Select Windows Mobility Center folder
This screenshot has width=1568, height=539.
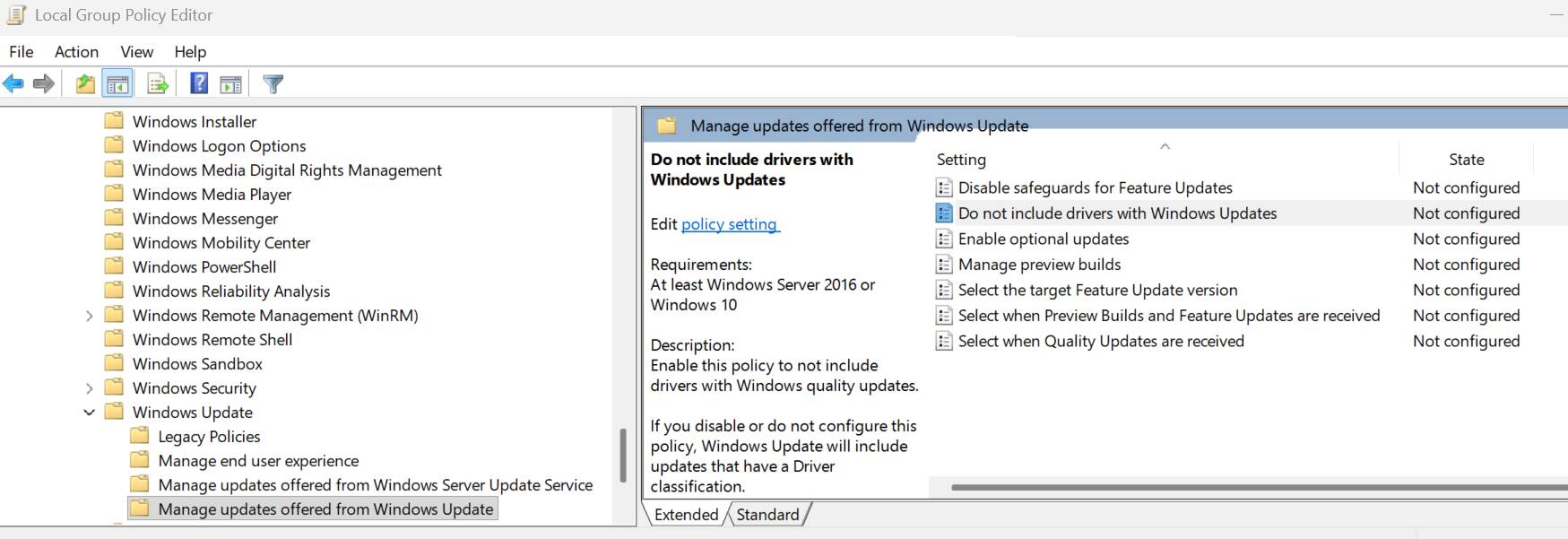(221, 242)
